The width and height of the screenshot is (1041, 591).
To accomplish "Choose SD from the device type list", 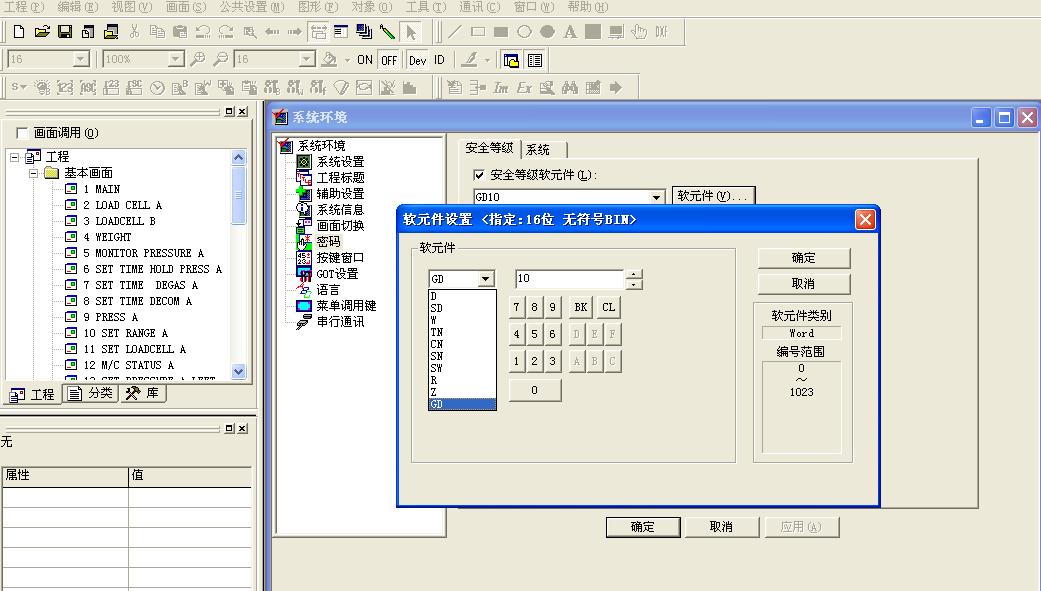I will click(437, 308).
